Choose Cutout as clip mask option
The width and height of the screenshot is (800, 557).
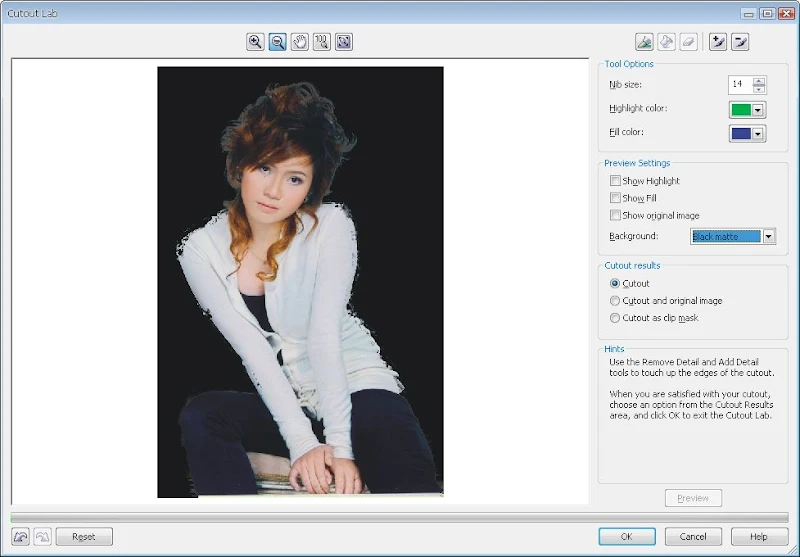tap(615, 318)
